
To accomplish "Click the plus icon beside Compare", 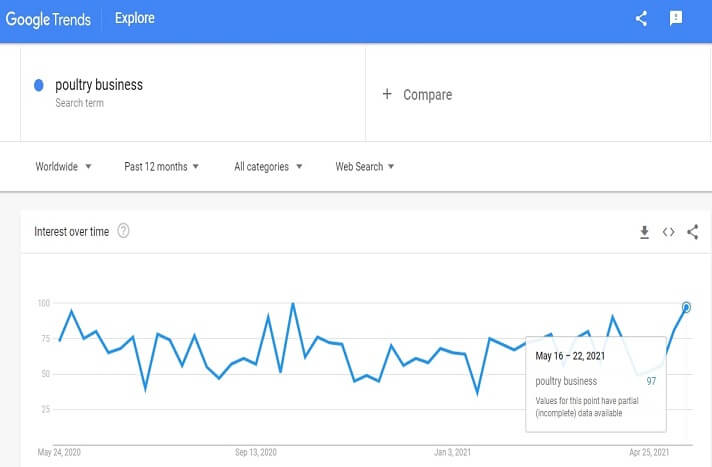I will pyautogui.click(x=387, y=94).
